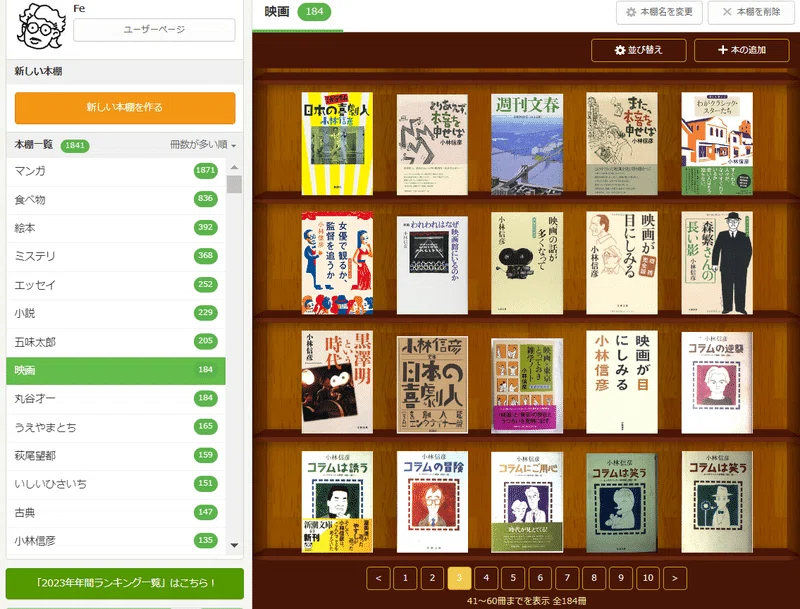Open the コラムは誘う book cover

337,502
